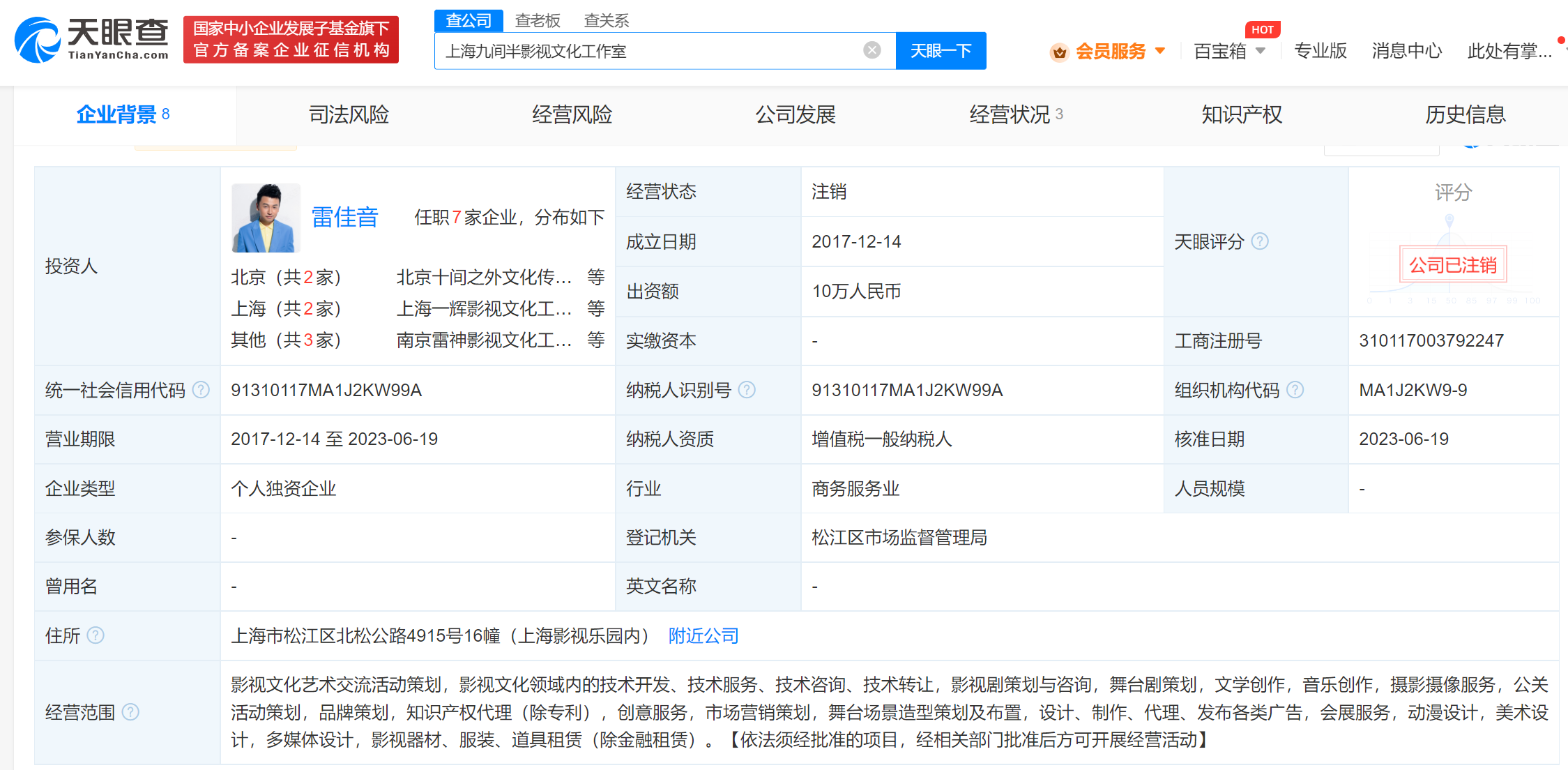
Task: Switch to the 查公司 search tab
Action: coord(469,21)
